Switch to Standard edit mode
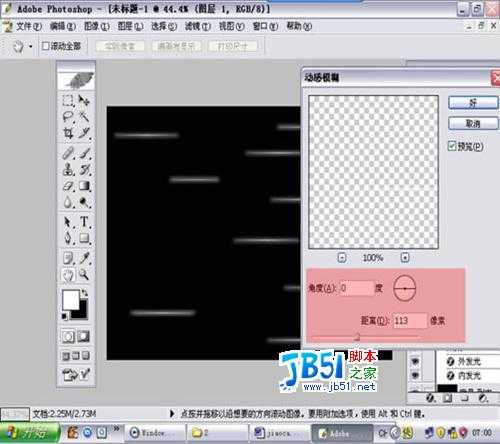Screen dimensions: 500x444 tap(68, 336)
